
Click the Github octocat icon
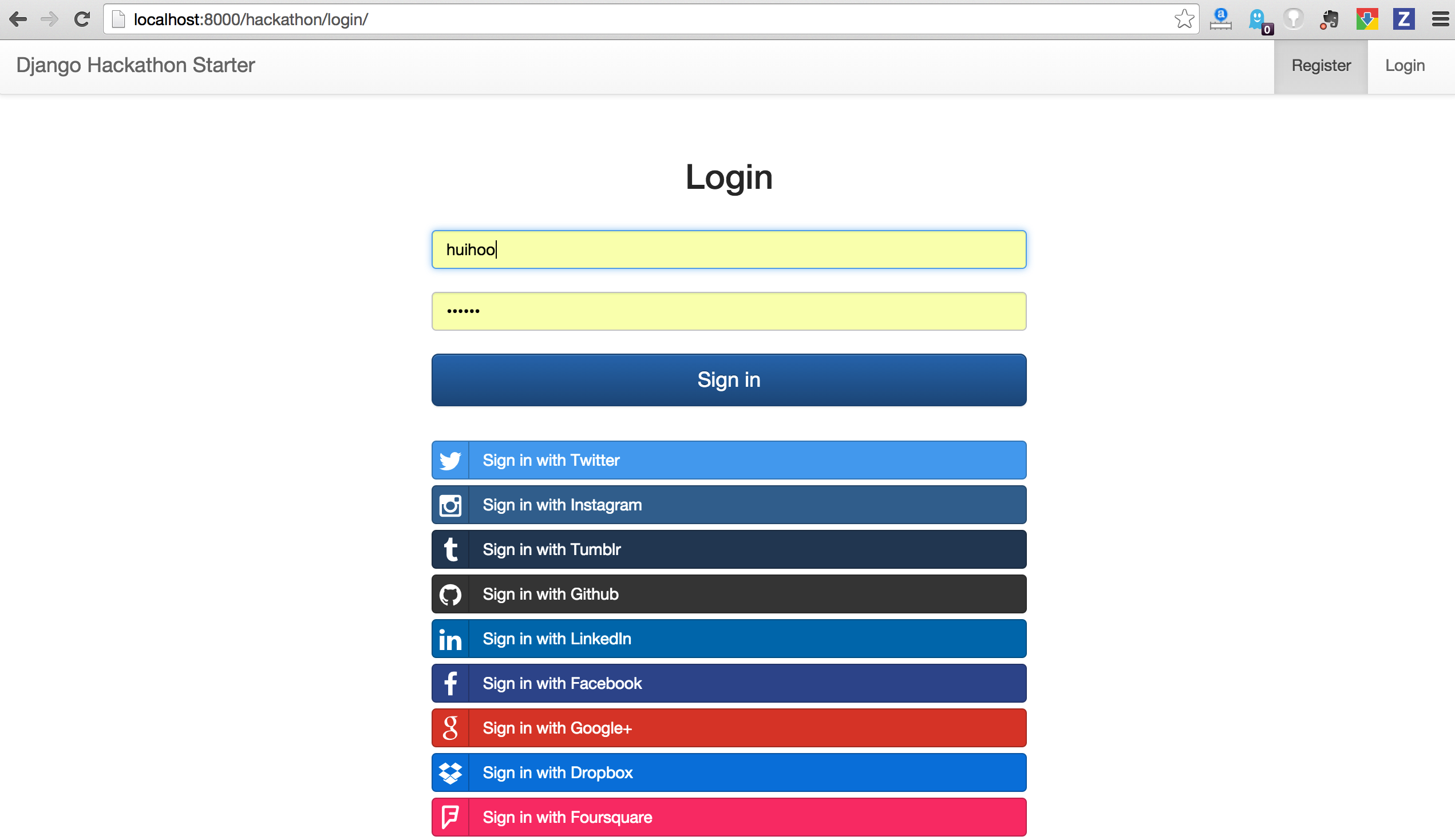[450, 594]
